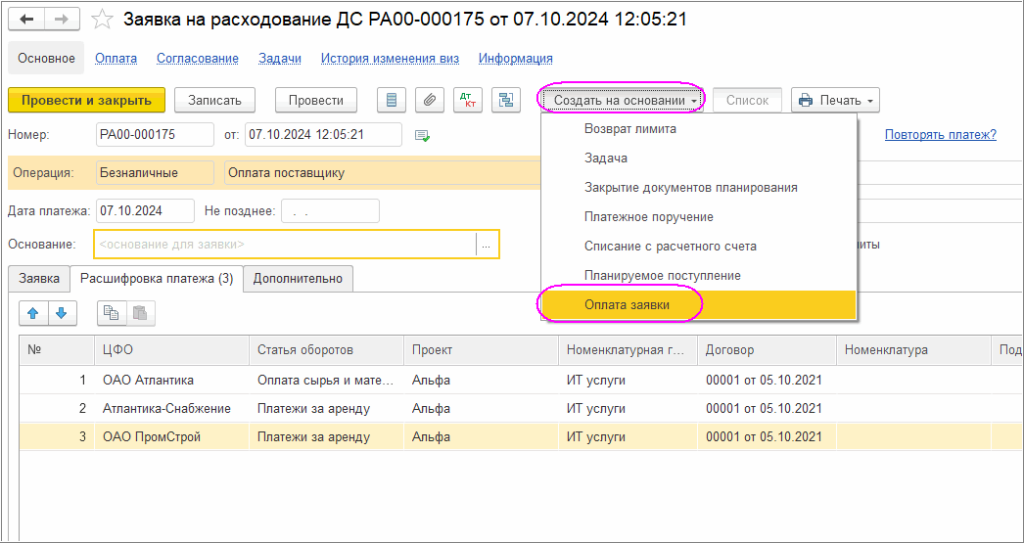This screenshot has height=543, width=1024.
Task: Move row up with blue arrow
Action: pyautogui.click(x=33, y=313)
